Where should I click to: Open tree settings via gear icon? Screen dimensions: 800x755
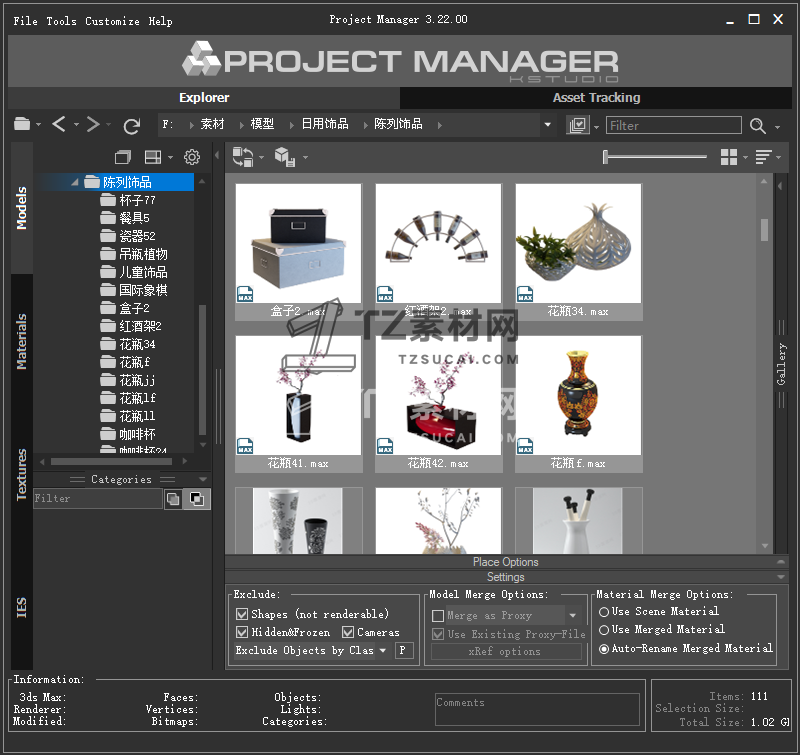pos(192,158)
